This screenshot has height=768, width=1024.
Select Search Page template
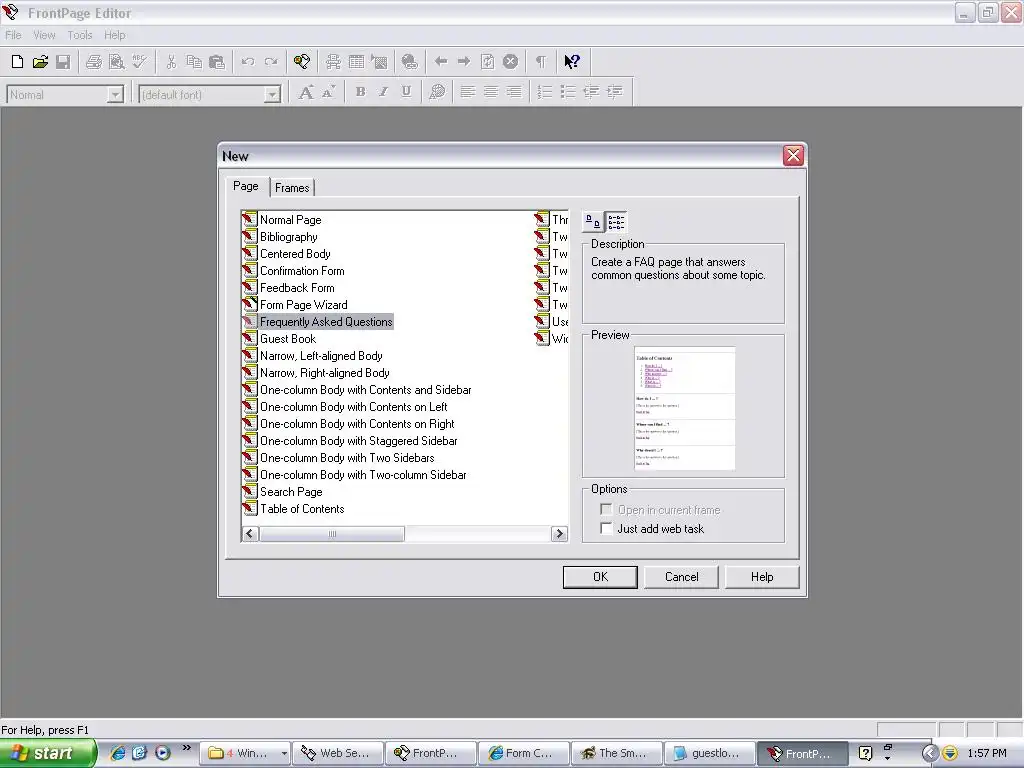pos(291,492)
